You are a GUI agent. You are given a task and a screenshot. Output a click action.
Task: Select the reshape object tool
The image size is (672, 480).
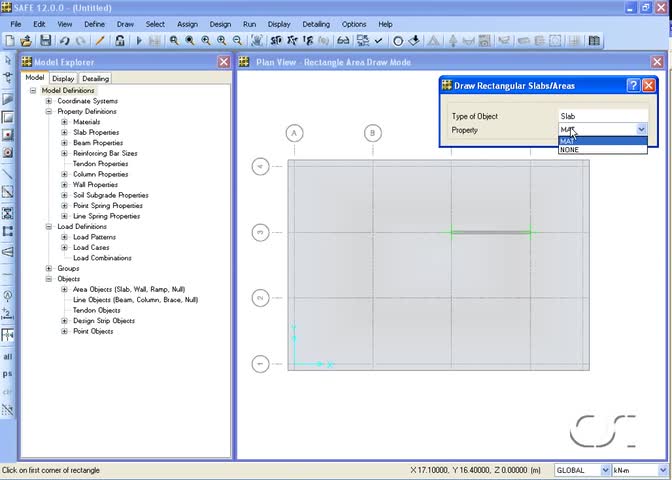pyautogui.click(x=8, y=78)
